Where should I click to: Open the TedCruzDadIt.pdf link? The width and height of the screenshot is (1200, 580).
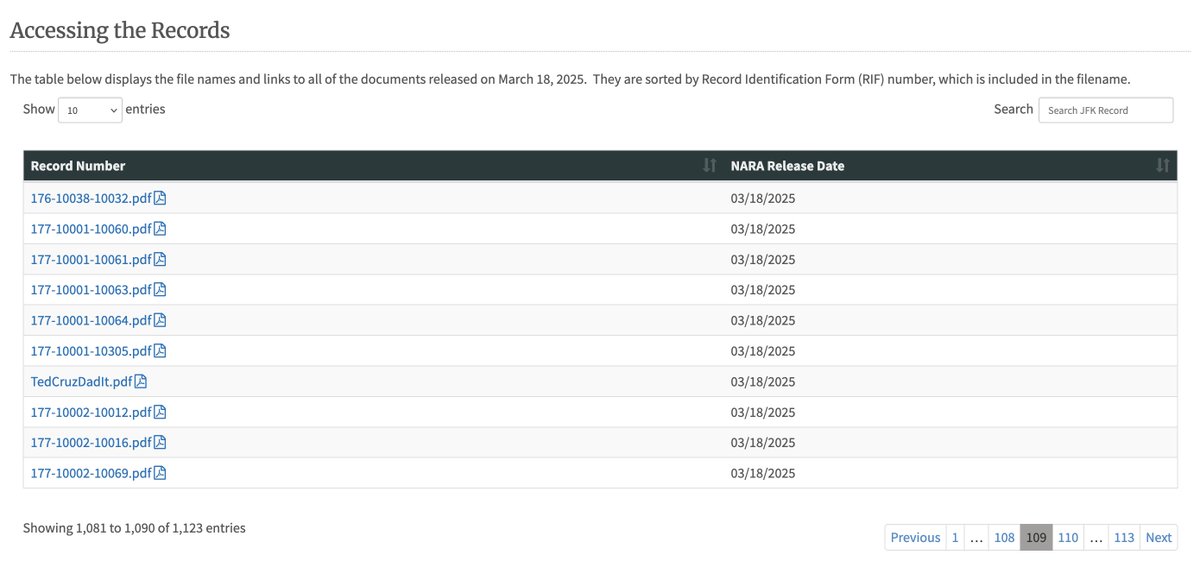tap(82, 381)
